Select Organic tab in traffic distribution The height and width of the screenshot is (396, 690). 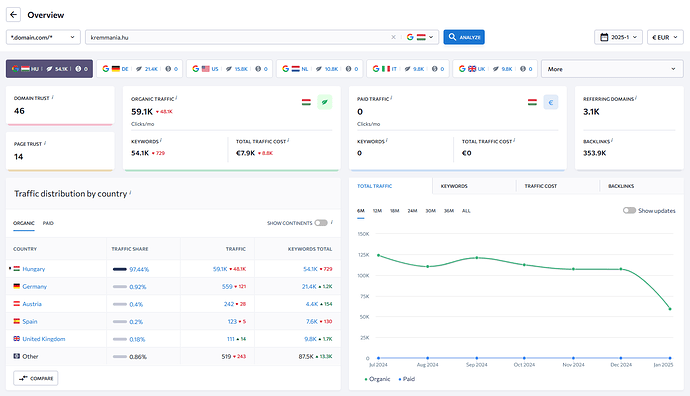click(x=24, y=223)
